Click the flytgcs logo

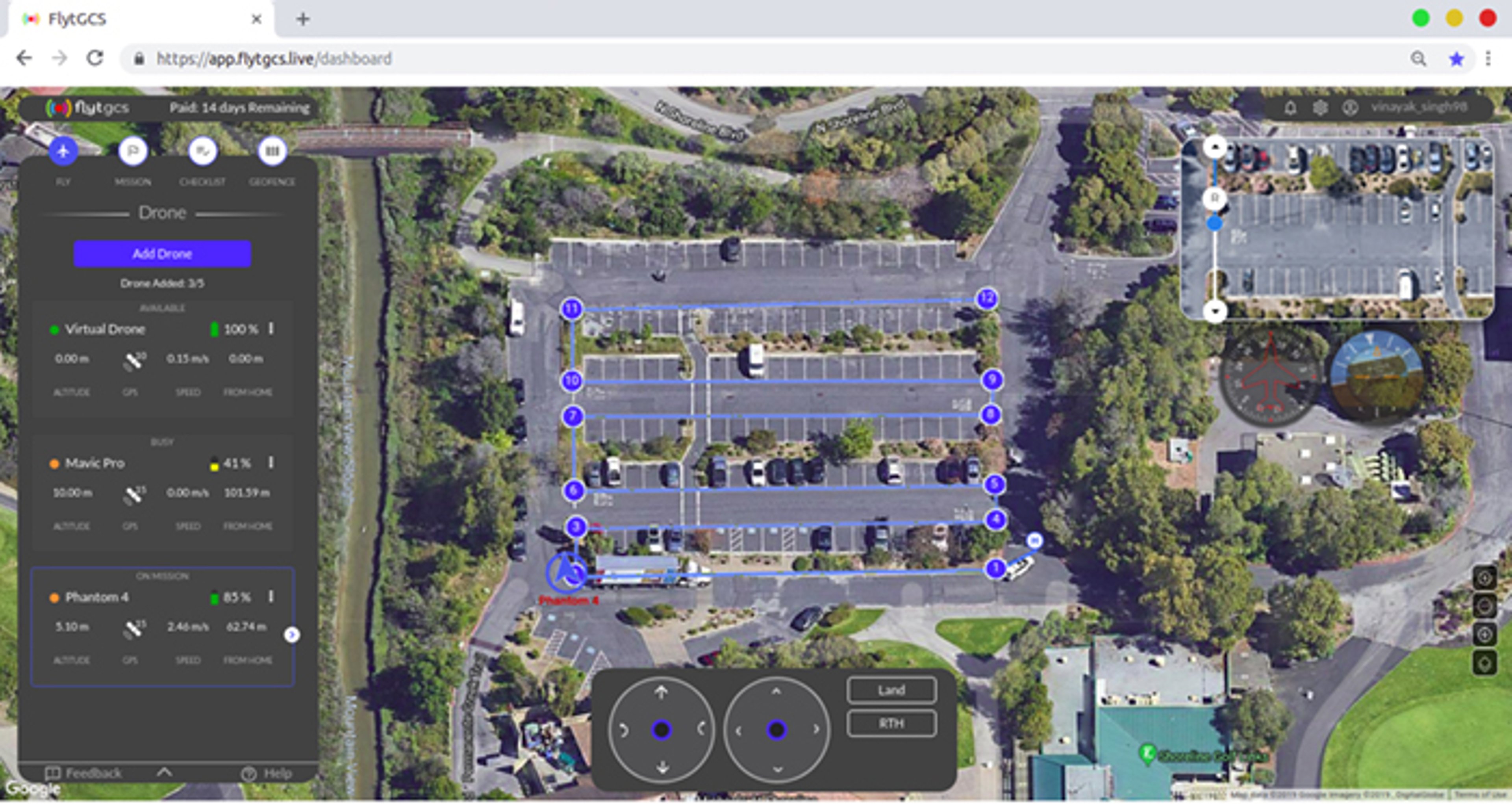tap(87, 108)
